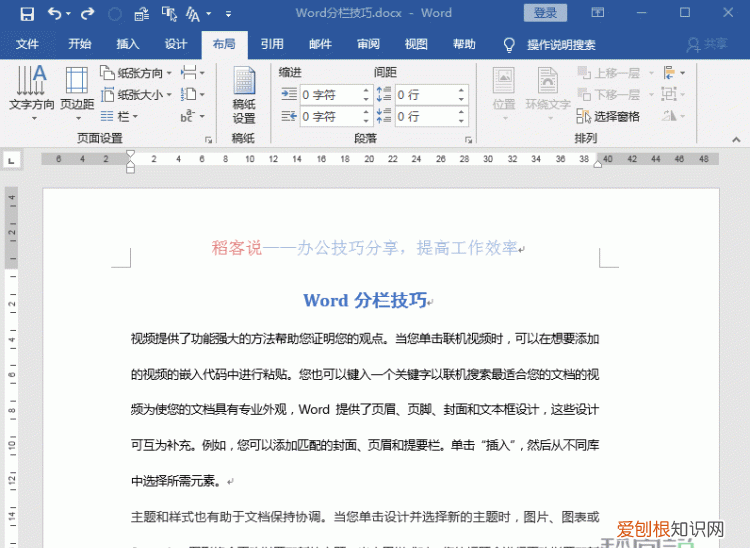Switch to the 开始 tab
750x548 pixels.
pos(79,44)
